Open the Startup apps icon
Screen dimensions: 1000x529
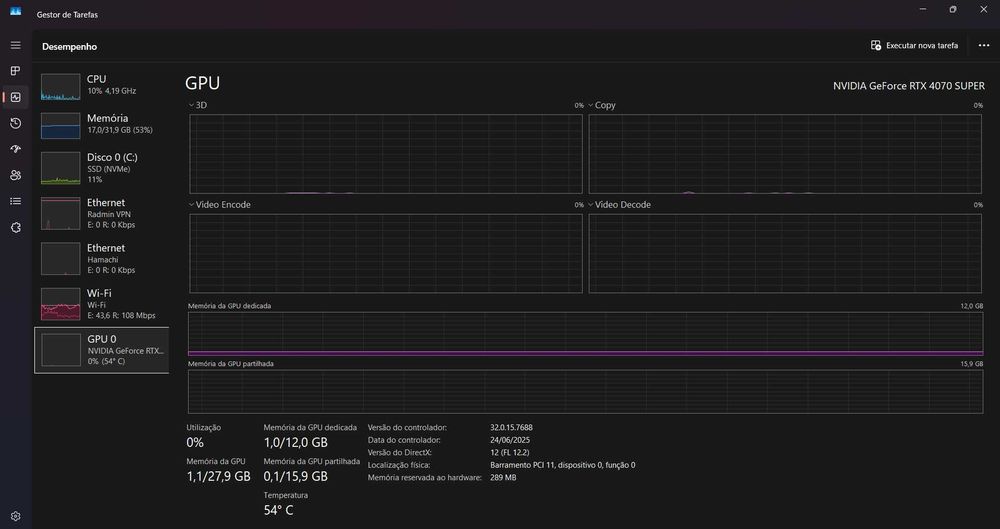coord(16,149)
